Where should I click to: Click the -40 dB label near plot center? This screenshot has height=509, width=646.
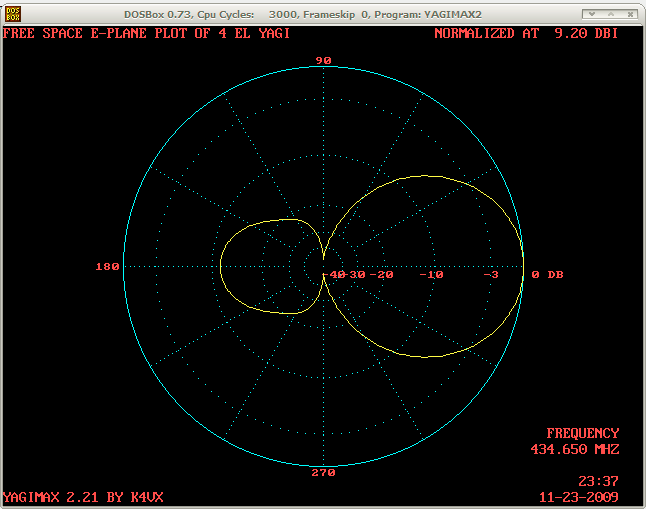337,274
